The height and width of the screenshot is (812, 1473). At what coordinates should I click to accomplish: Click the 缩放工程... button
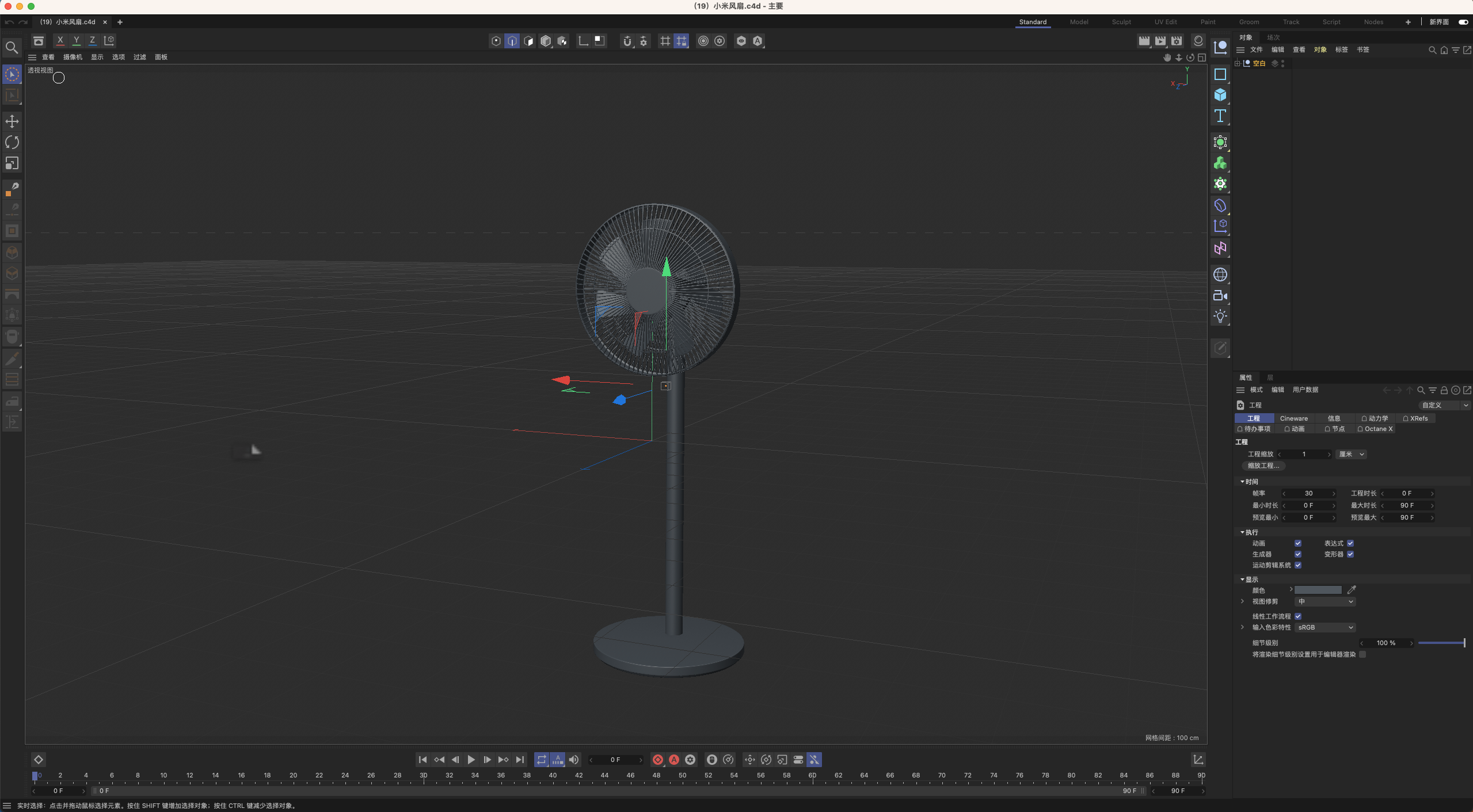pyautogui.click(x=1263, y=466)
